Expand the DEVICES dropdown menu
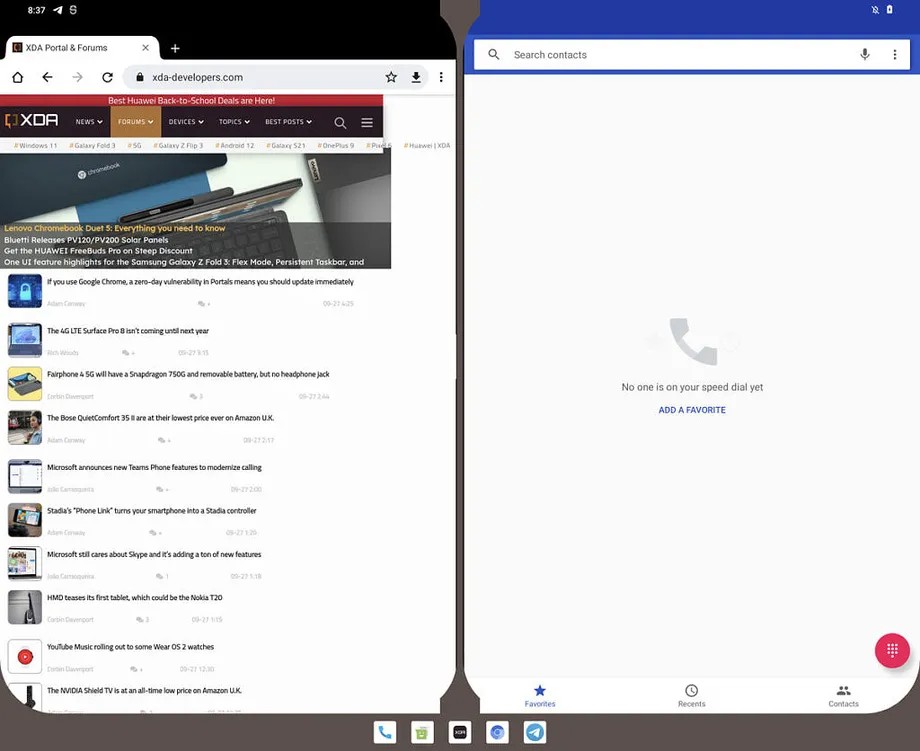 tap(185, 121)
